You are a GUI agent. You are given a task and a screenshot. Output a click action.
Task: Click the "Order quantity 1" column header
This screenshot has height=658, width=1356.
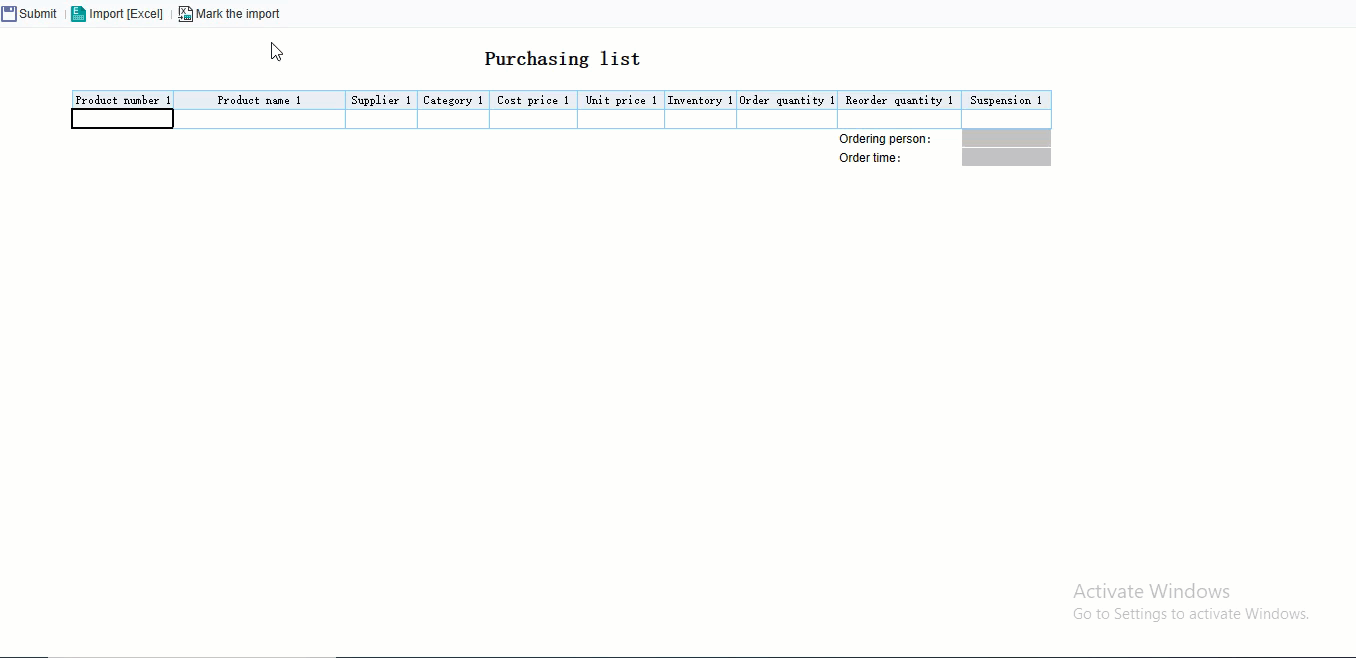click(x=787, y=100)
